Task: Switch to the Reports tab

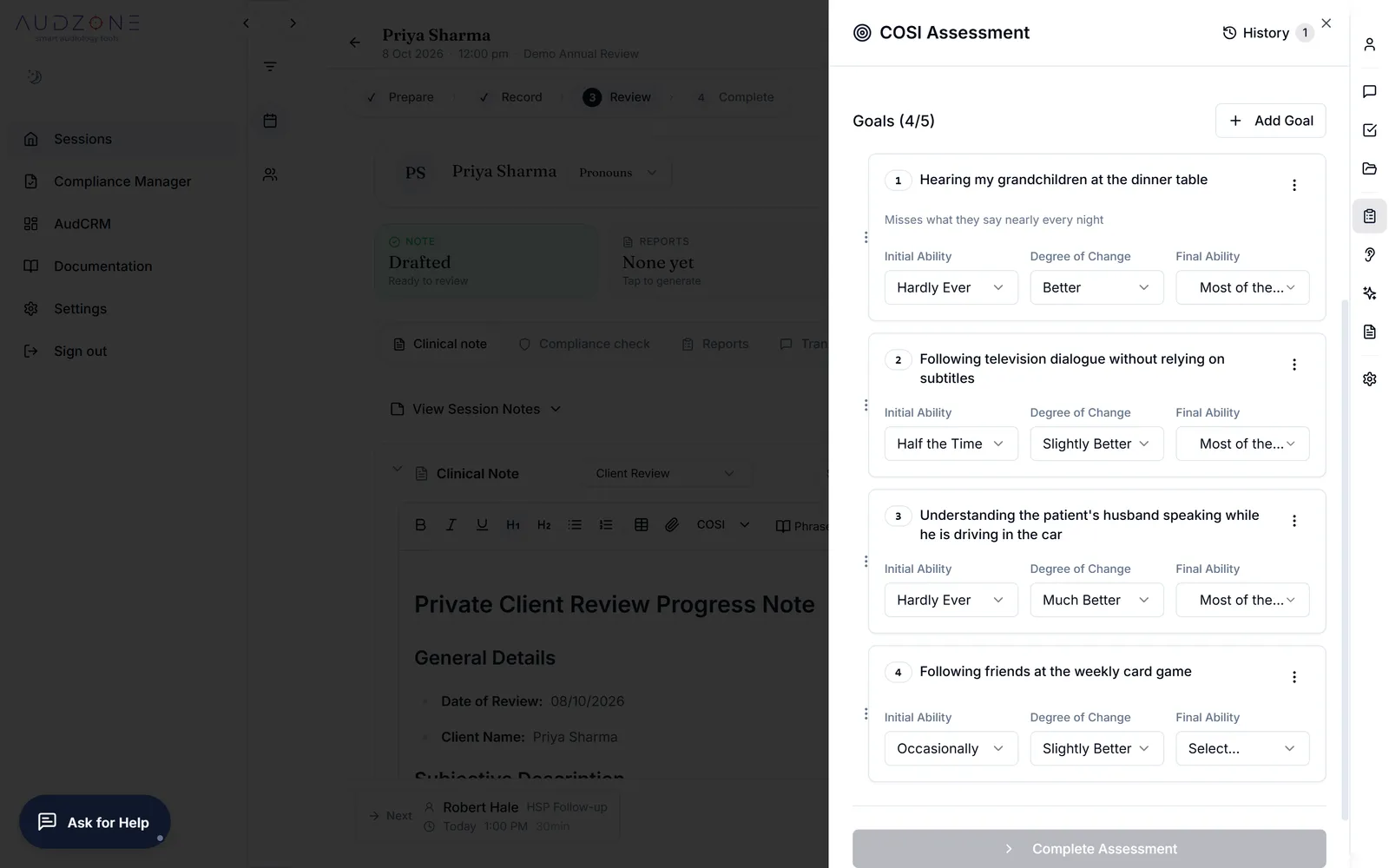Action: (x=715, y=344)
